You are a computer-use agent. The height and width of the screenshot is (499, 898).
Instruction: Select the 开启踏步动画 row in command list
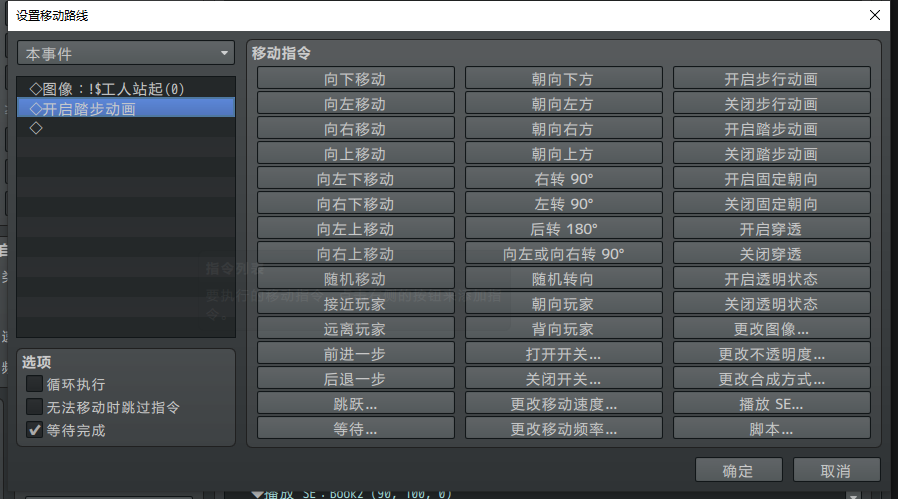pyautogui.click(x=126, y=108)
